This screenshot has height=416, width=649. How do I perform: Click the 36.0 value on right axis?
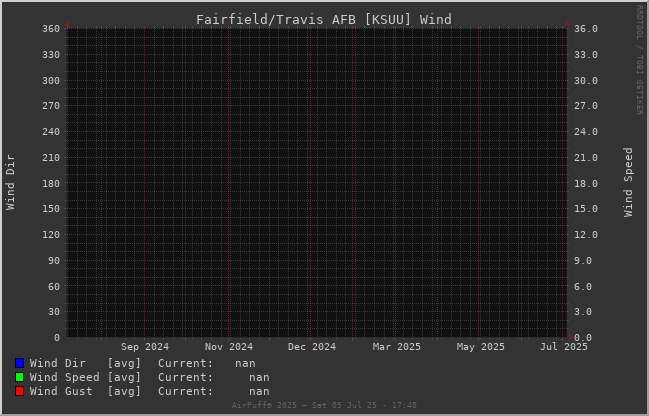(586, 29)
